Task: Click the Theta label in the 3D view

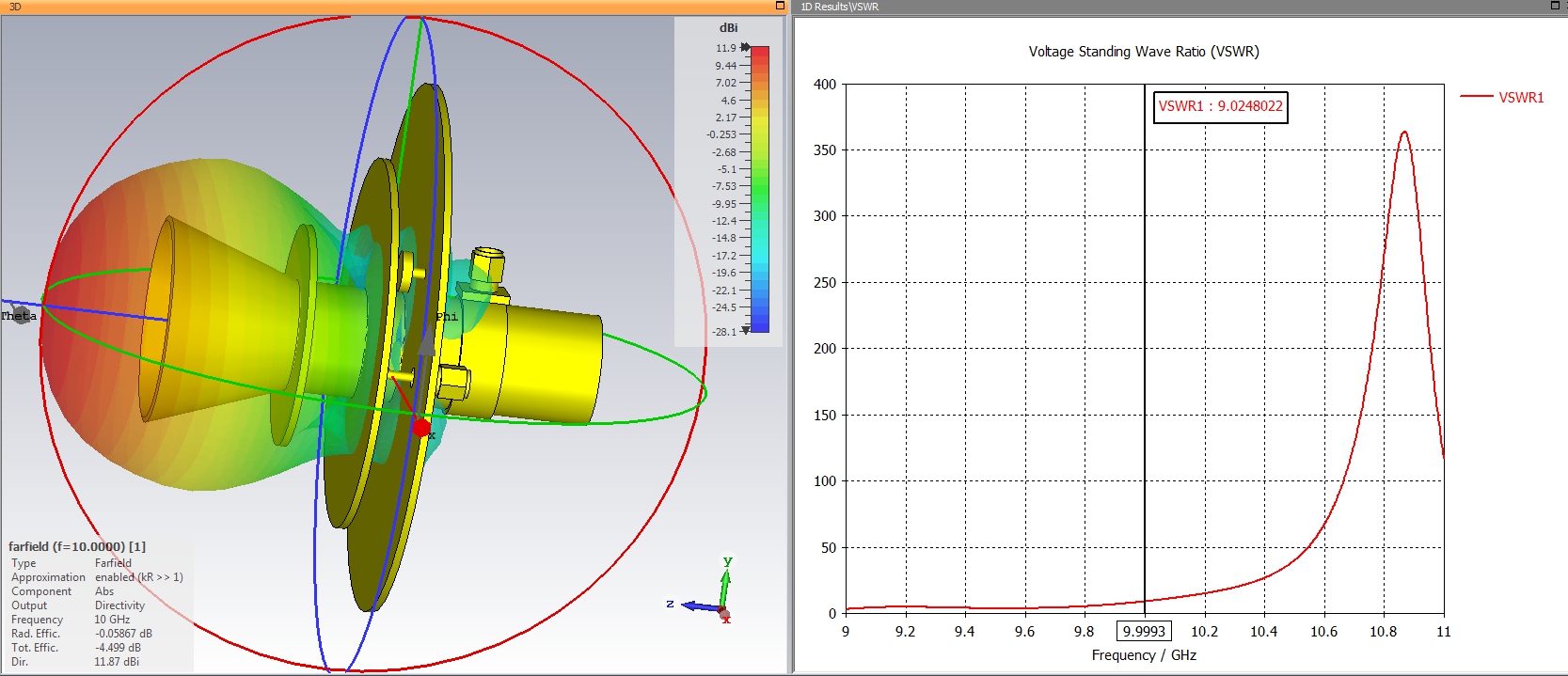Action: pos(19,316)
